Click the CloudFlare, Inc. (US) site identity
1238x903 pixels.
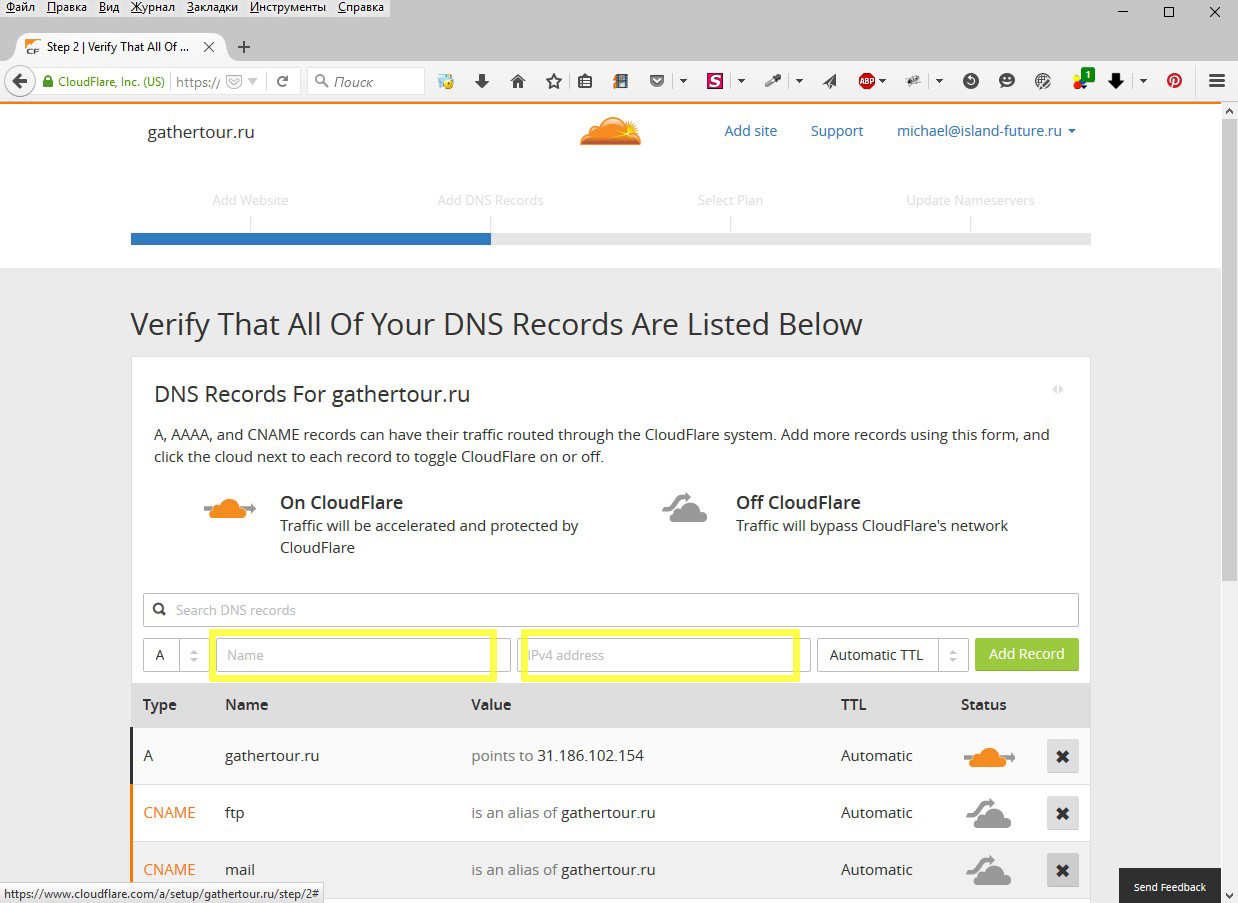point(103,82)
